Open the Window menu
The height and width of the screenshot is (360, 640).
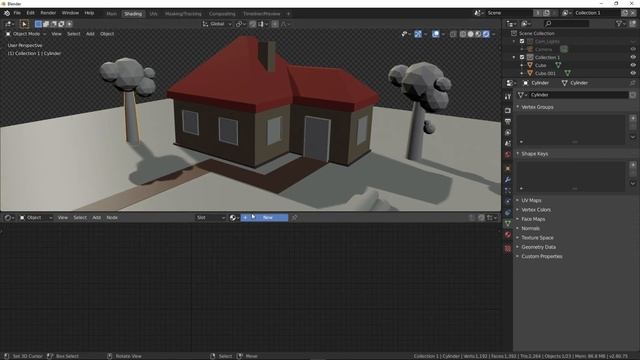[70, 13]
